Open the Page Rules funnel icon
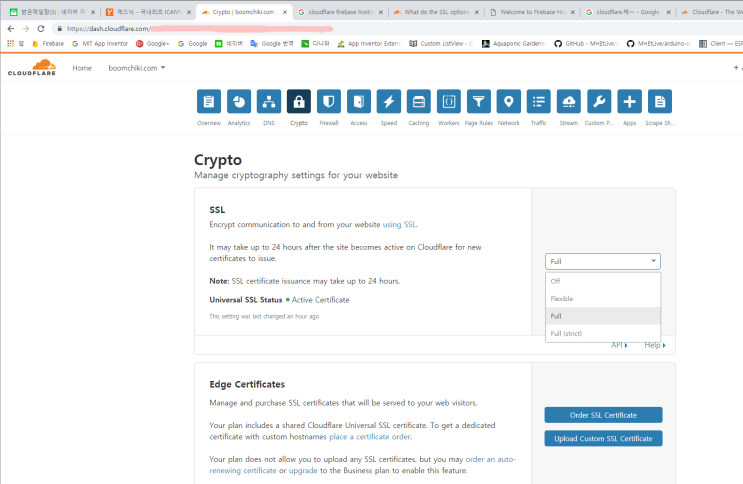This screenshot has height=484, width=743. [x=479, y=101]
